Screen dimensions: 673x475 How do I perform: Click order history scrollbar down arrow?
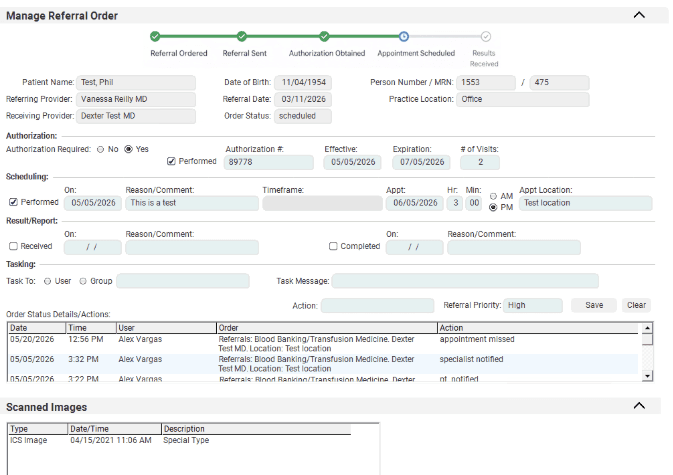[x=647, y=376]
